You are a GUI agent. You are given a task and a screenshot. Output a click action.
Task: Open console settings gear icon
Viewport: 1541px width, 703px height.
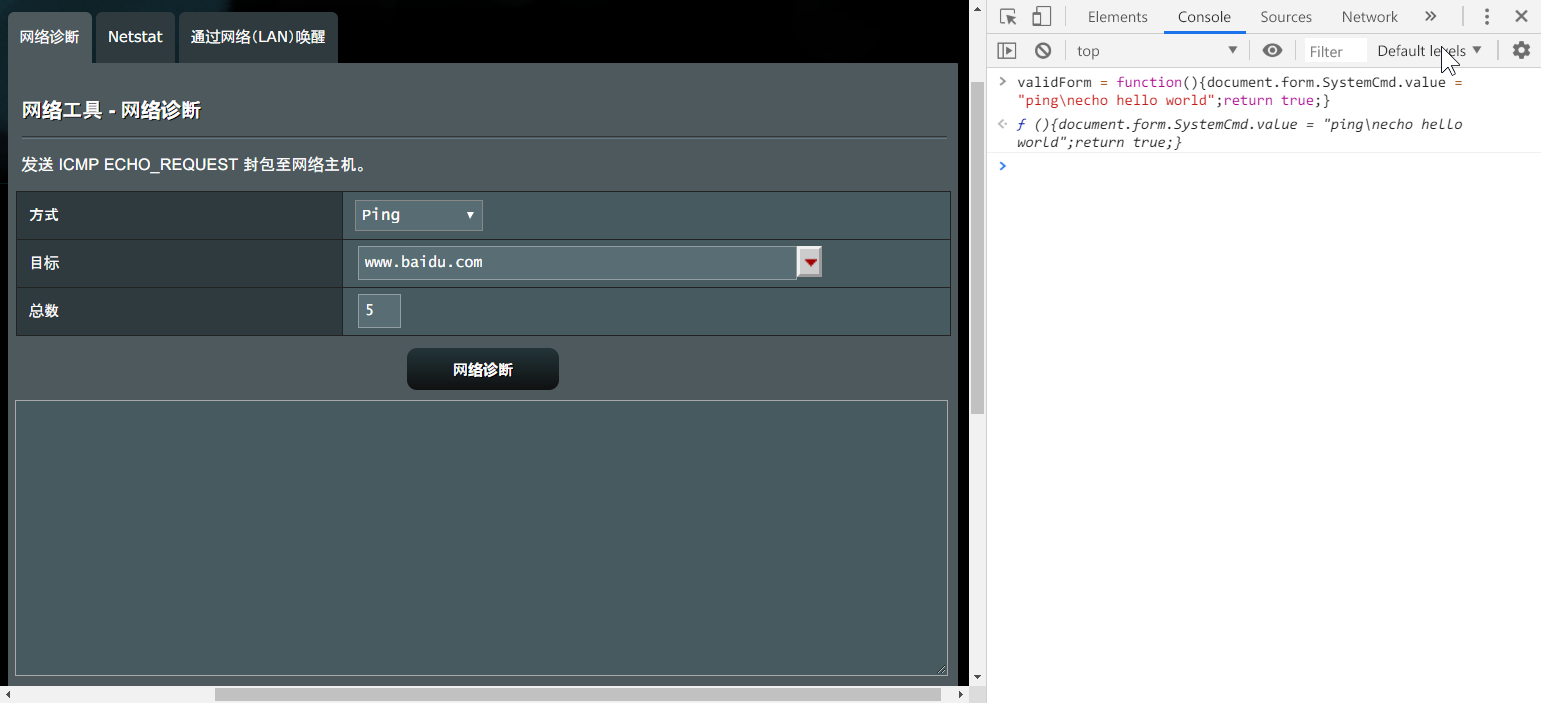pyautogui.click(x=1521, y=51)
